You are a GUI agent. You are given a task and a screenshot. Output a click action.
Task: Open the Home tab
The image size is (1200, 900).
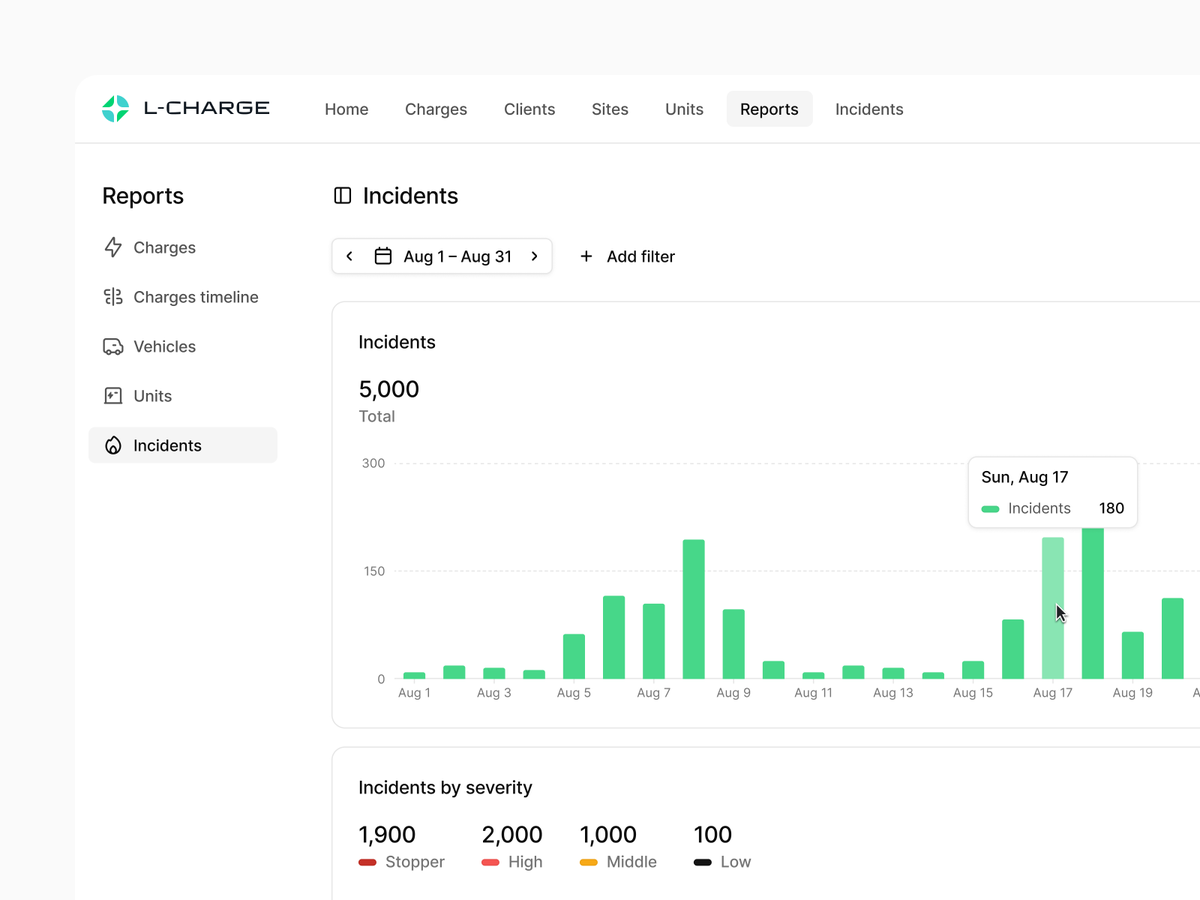[347, 109]
